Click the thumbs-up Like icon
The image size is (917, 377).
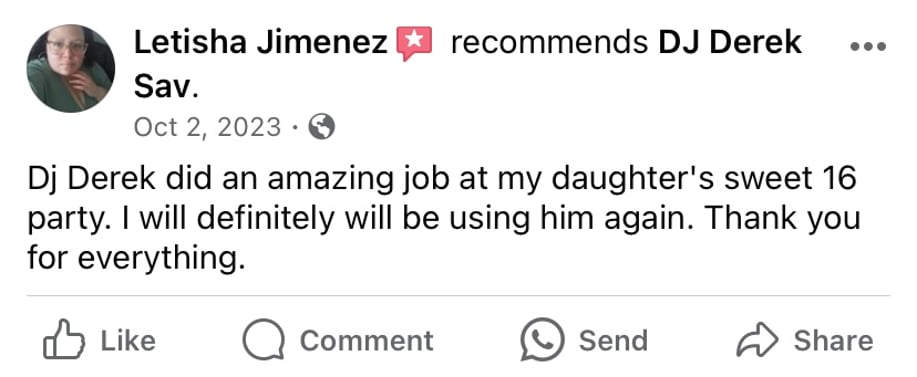click(64, 339)
